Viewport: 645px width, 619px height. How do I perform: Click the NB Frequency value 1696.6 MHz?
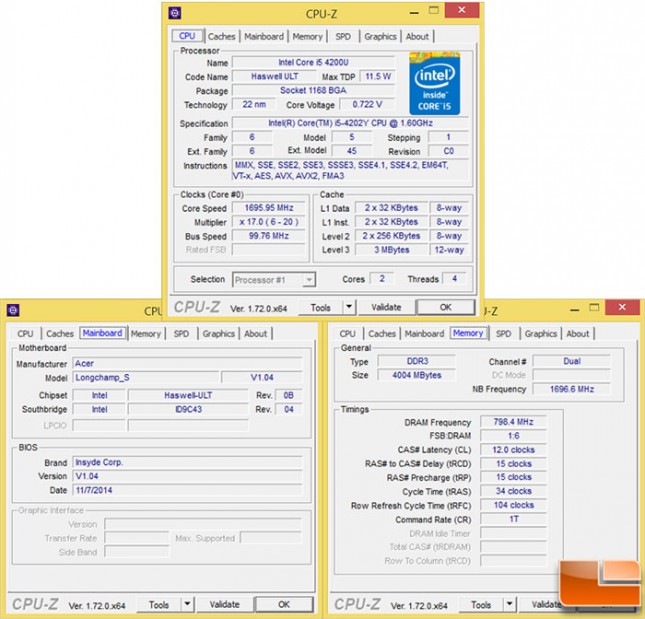click(572, 389)
